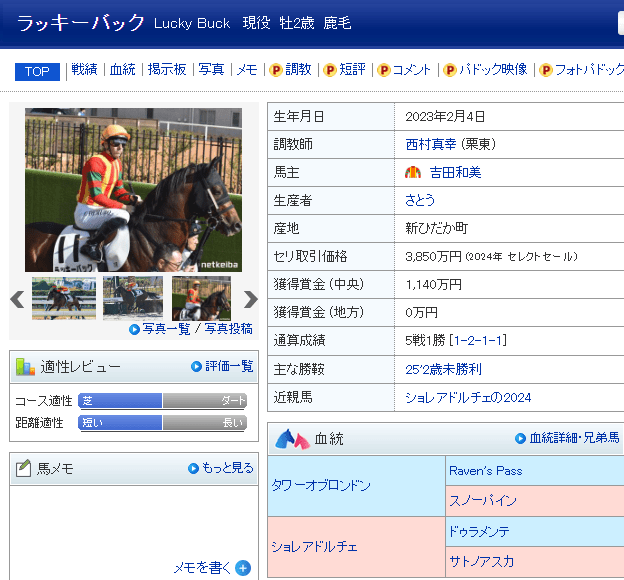
Task: Click the 短い side of distance aptitude bar
Action: pyautogui.click(x=120, y=422)
